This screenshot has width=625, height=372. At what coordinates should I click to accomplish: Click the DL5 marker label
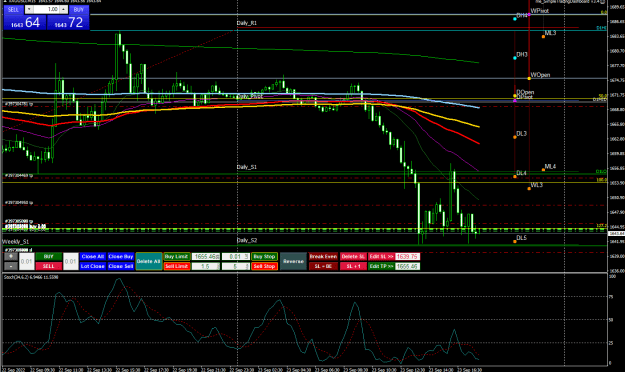pyautogui.click(x=521, y=238)
